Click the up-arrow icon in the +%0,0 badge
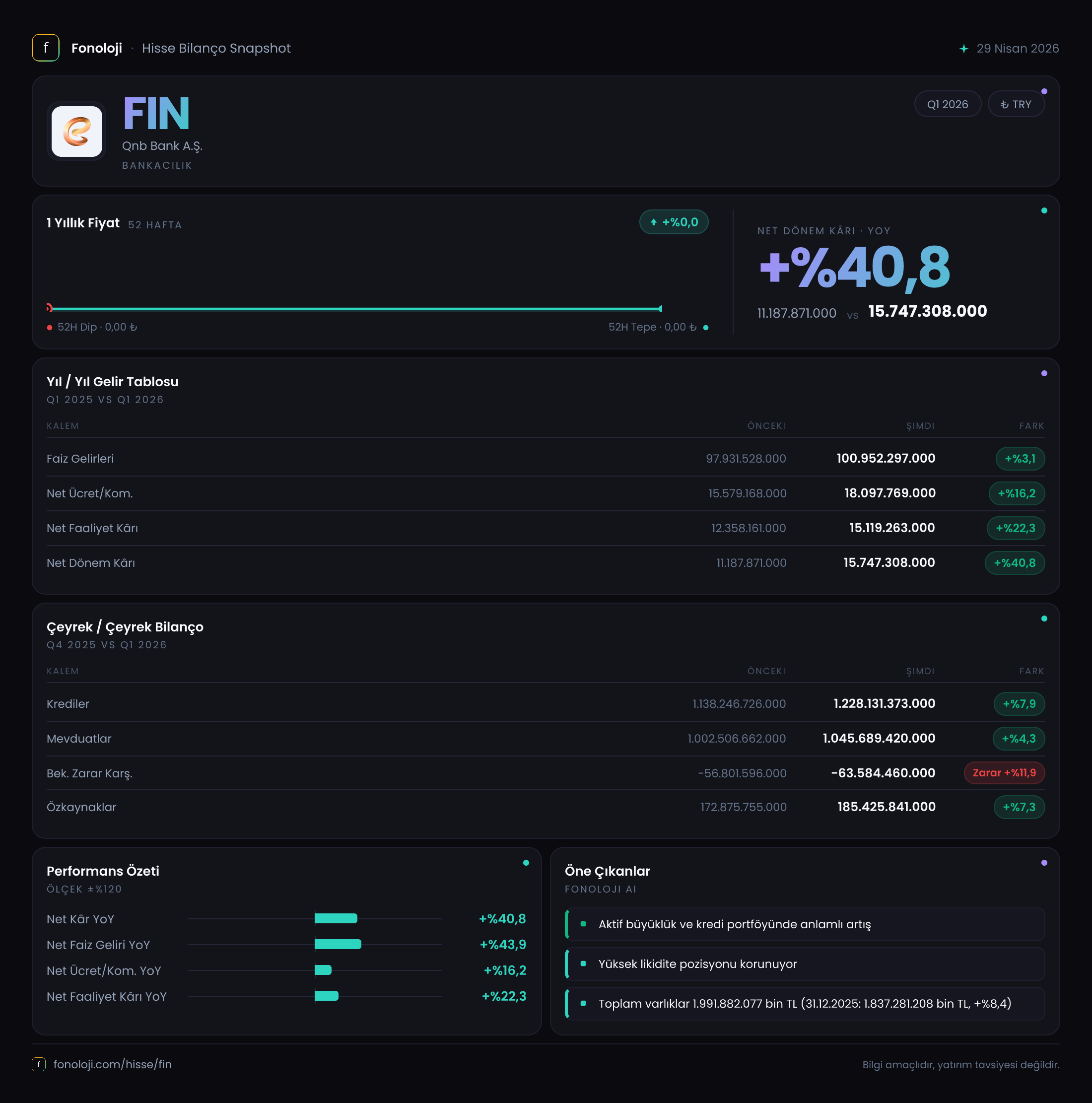This screenshot has height=1103, width=1092. pos(654,222)
